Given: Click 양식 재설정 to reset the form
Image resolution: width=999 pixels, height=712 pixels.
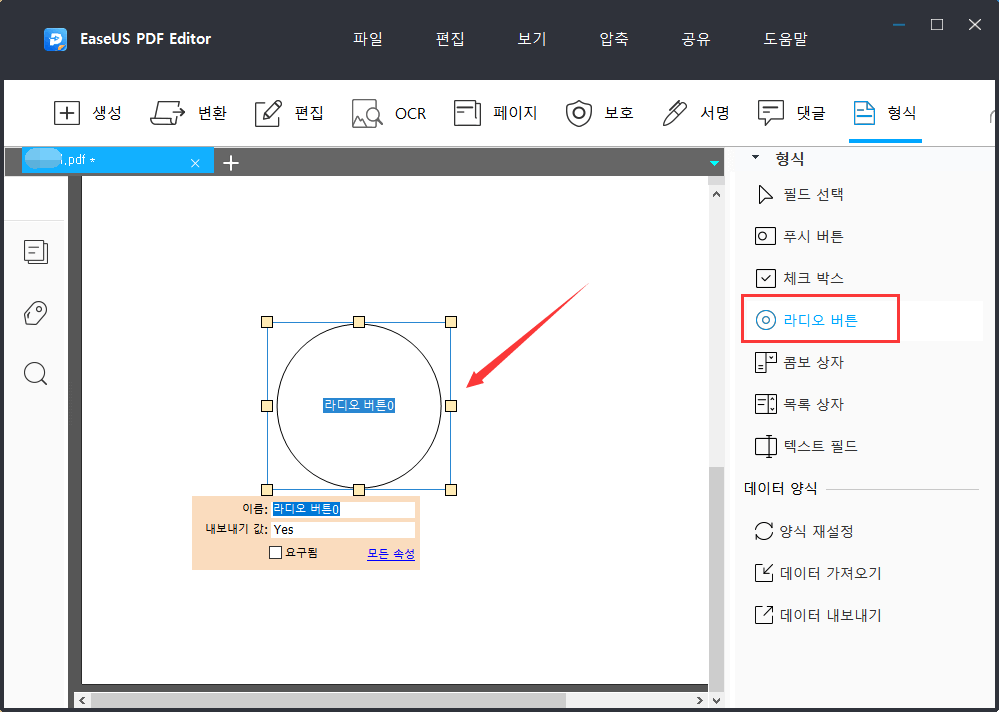Looking at the screenshot, I should pos(816,532).
